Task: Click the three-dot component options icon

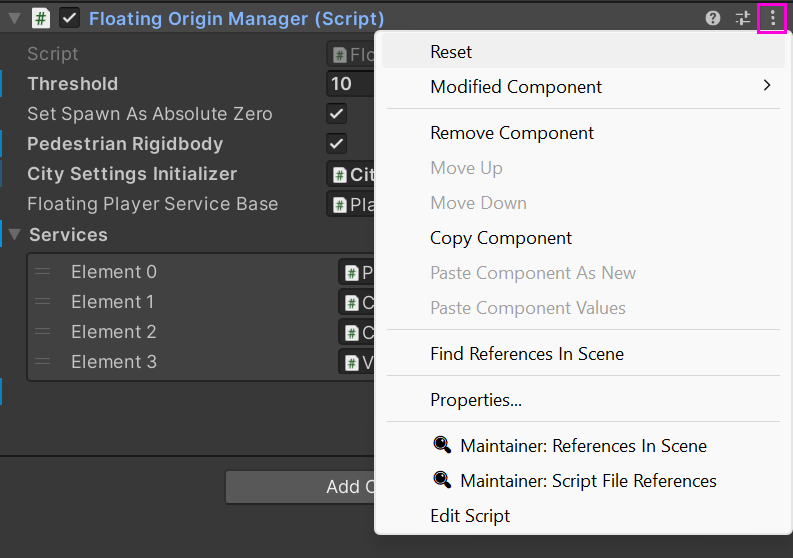Action: (772, 18)
